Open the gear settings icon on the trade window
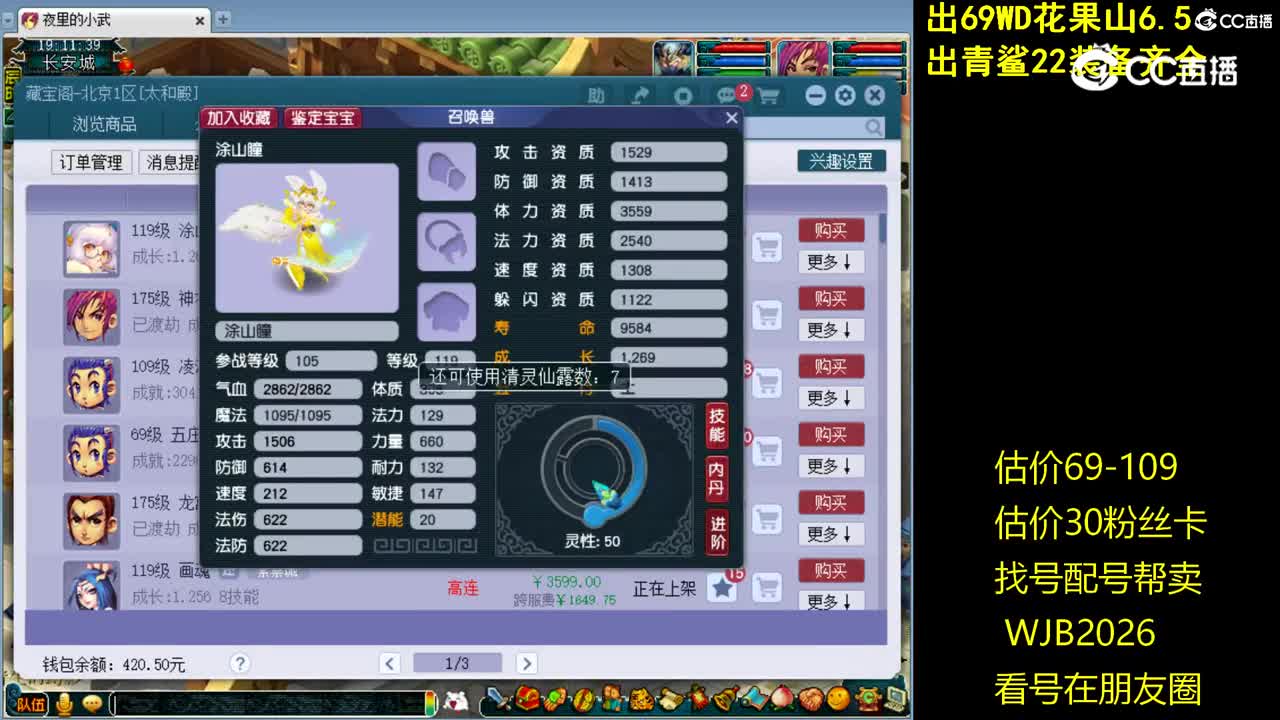The width and height of the screenshot is (1280, 720). tap(845, 94)
